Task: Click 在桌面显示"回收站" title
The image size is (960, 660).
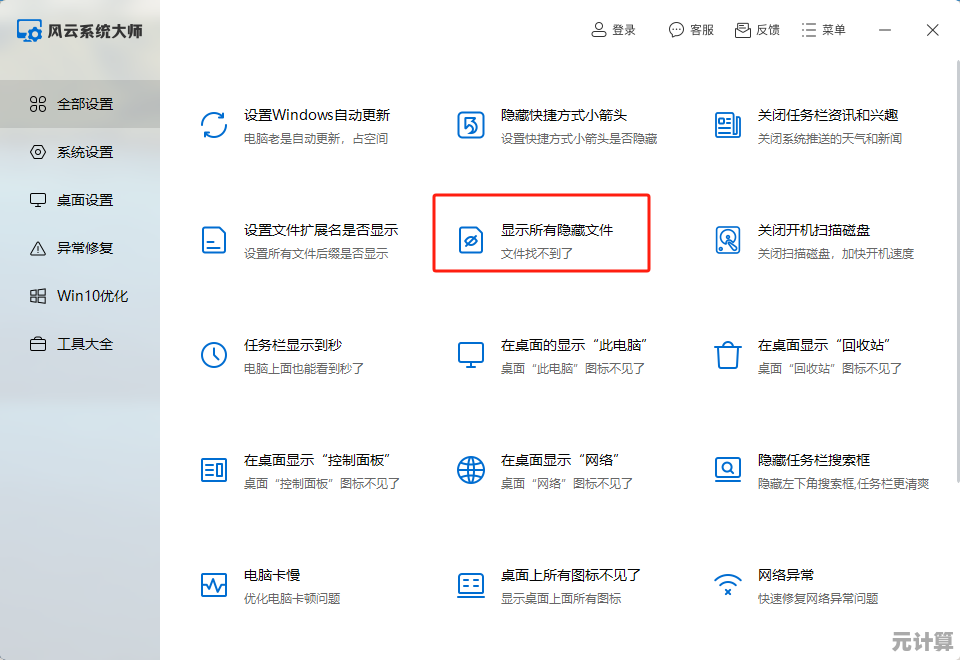Action: coord(823,345)
